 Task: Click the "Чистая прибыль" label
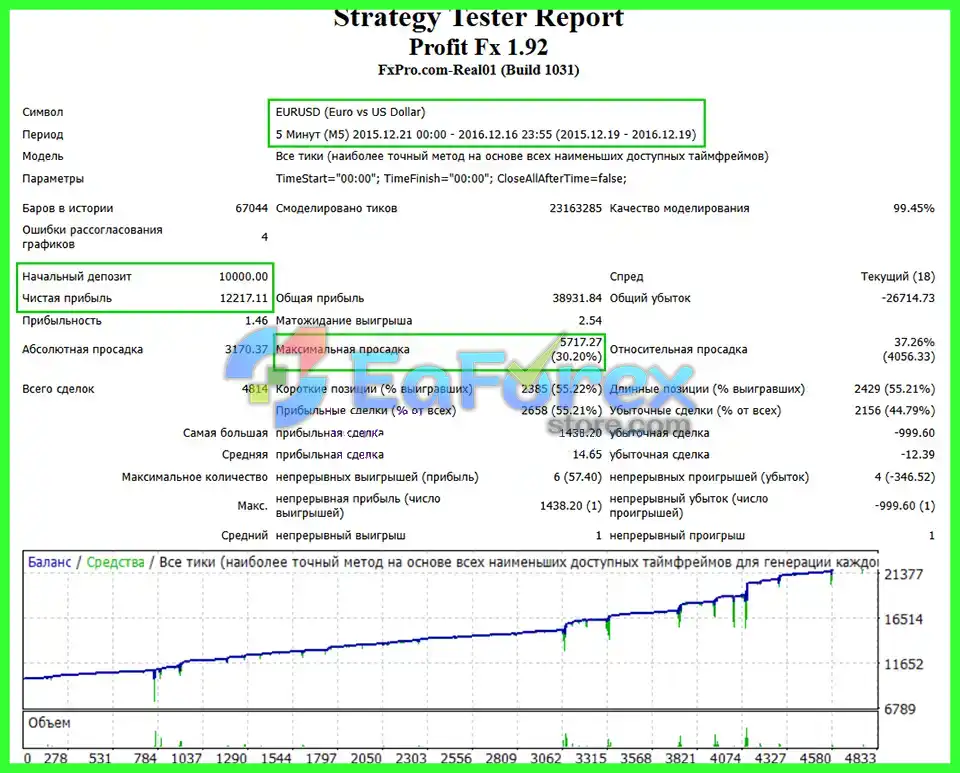pos(67,299)
